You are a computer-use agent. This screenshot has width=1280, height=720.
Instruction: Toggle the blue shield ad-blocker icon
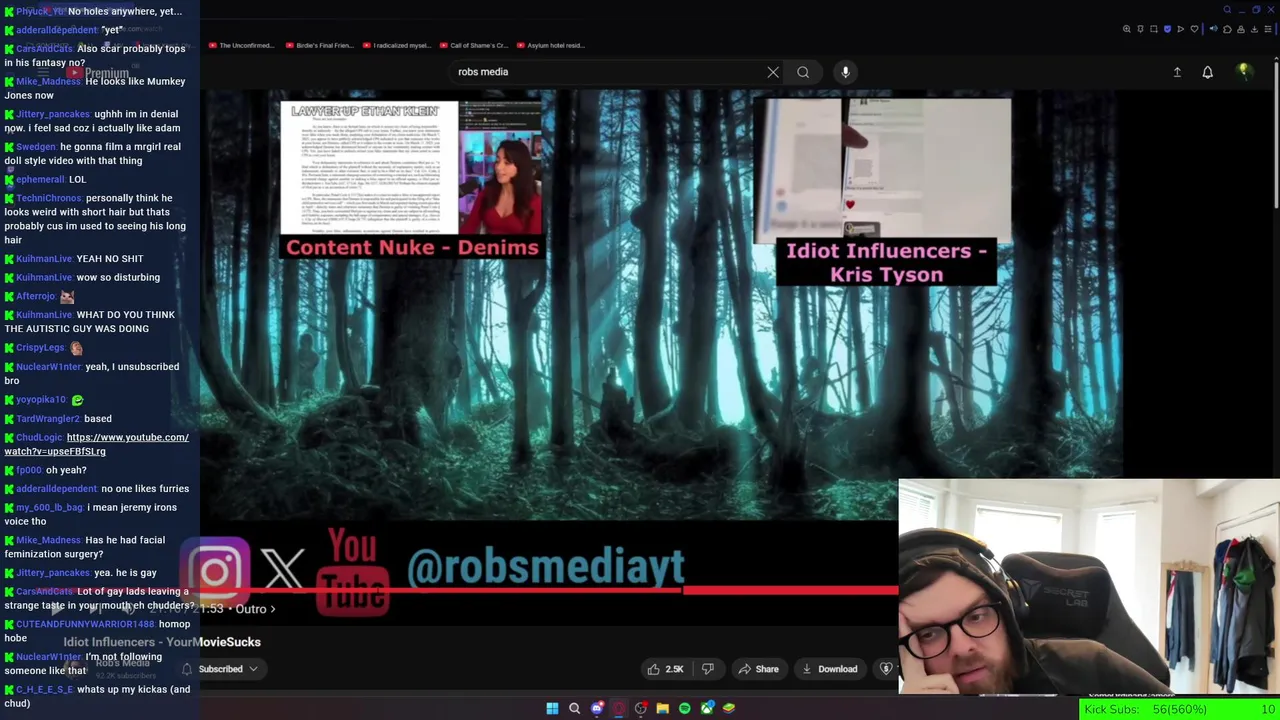(1167, 29)
